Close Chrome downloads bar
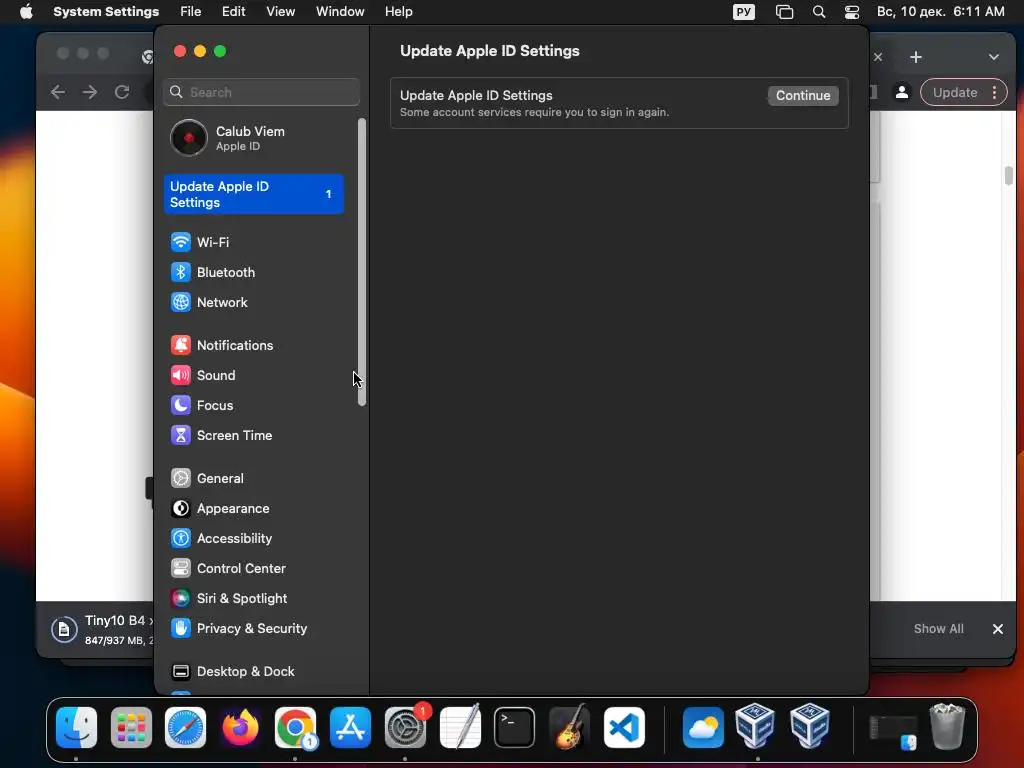 998,629
